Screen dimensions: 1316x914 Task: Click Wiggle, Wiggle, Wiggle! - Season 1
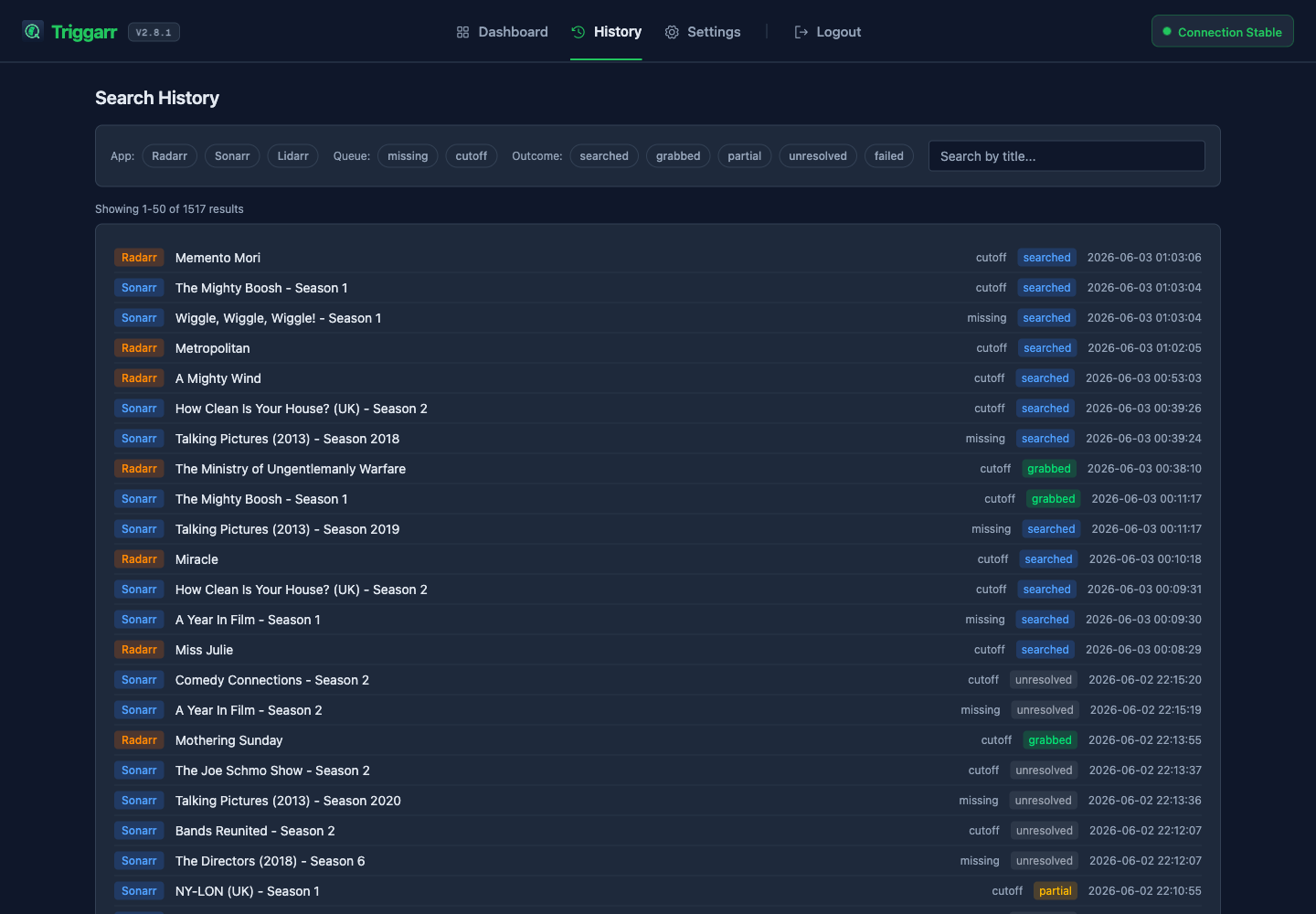pos(278,318)
